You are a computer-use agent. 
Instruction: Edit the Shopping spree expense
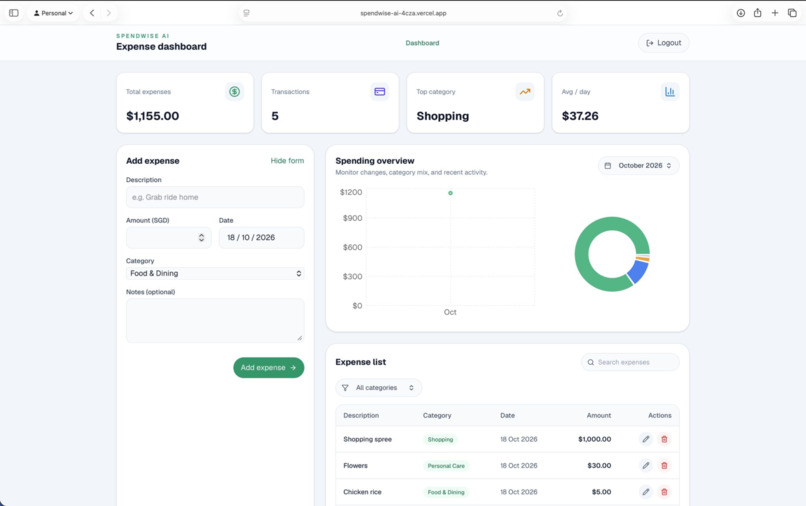point(646,439)
